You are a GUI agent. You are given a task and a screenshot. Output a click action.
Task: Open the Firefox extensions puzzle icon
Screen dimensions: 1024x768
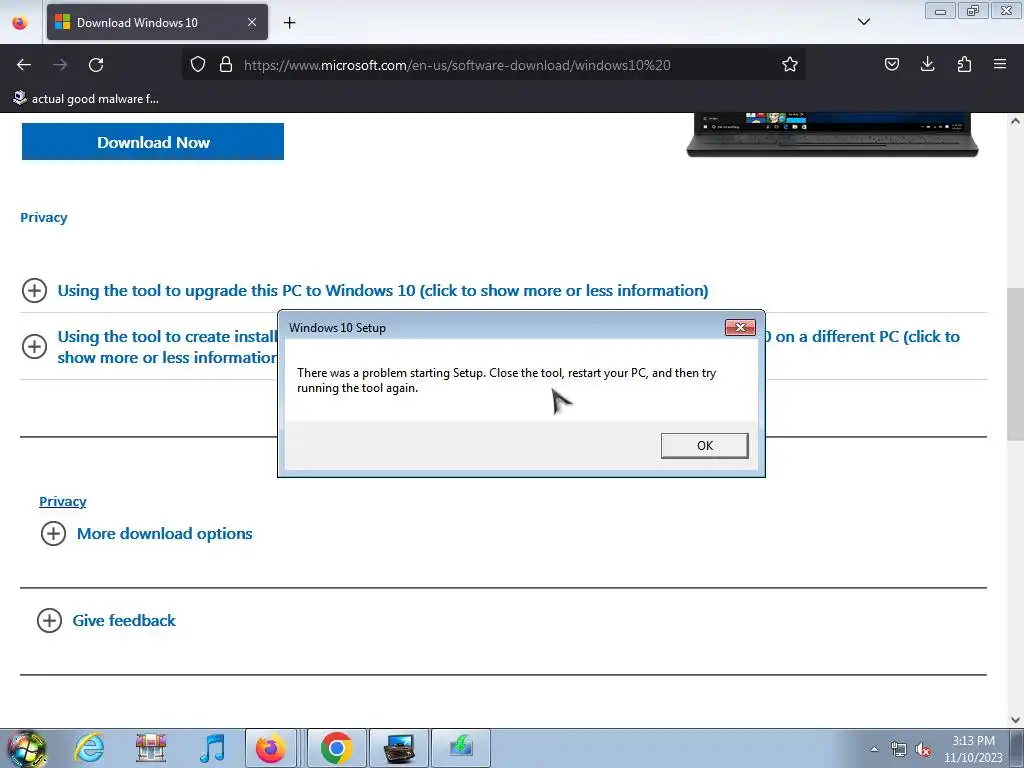964,64
